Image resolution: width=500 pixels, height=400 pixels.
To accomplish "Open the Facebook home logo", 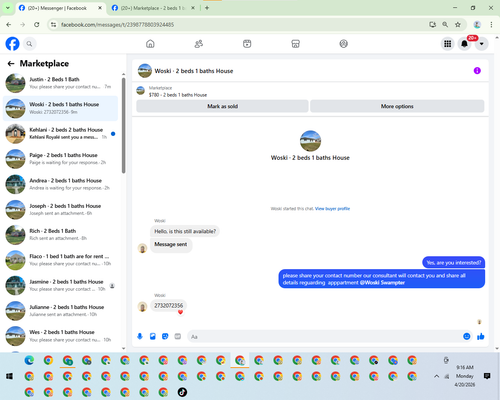I will [x=12, y=44].
